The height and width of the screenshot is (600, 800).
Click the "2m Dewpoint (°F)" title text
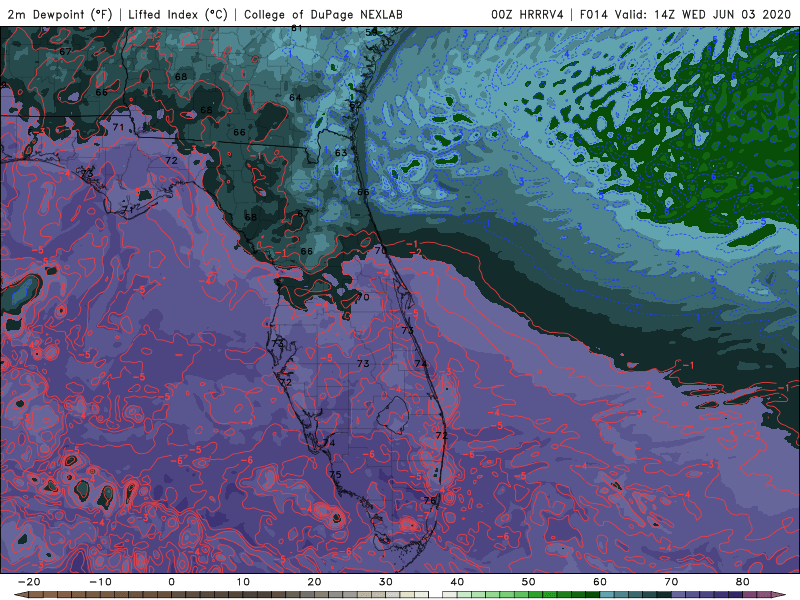60,14
